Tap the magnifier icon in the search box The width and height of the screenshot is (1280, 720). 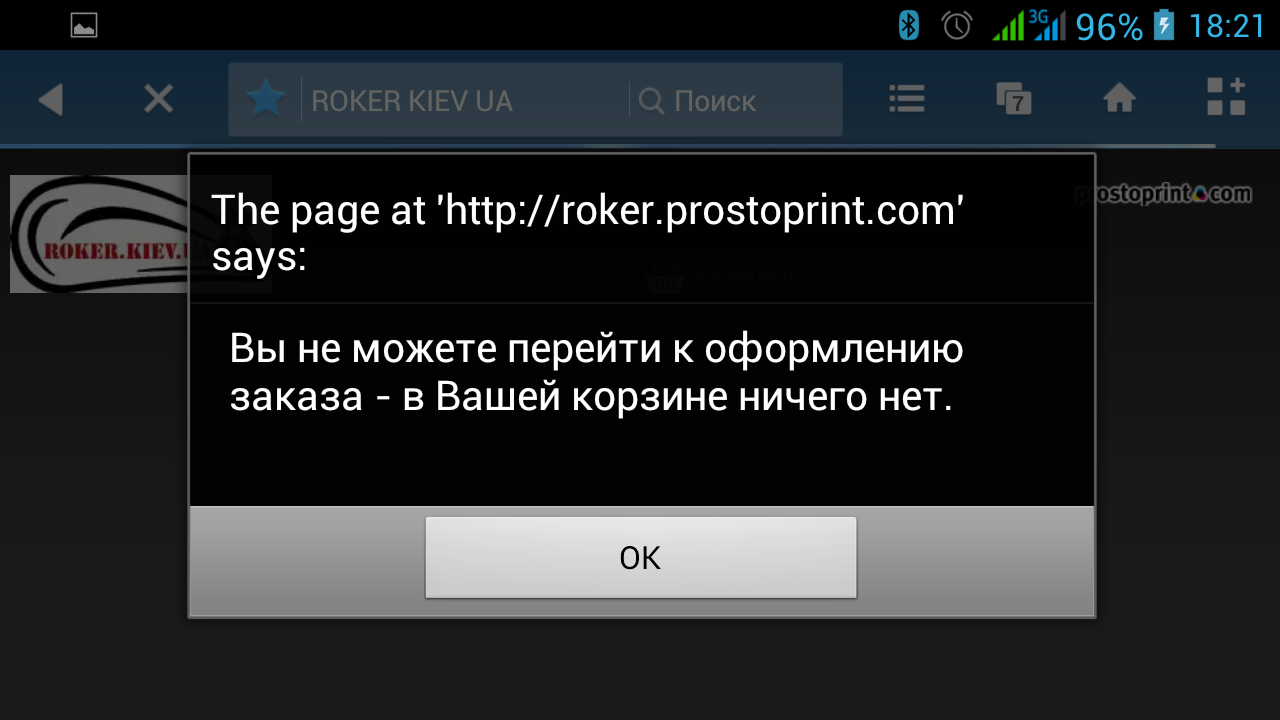pos(651,100)
